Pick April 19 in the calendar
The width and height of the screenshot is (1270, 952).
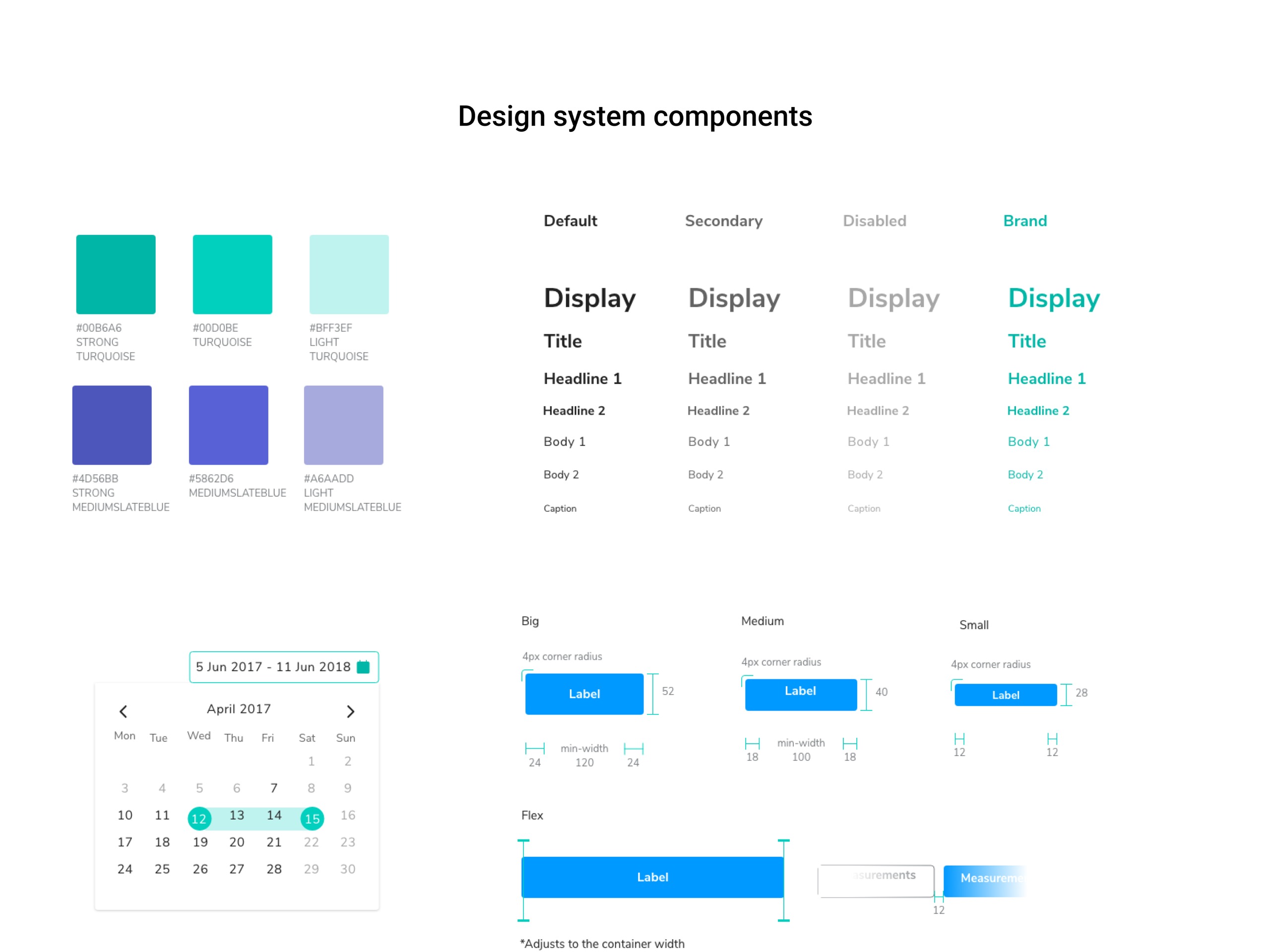click(x=200, y=842)
